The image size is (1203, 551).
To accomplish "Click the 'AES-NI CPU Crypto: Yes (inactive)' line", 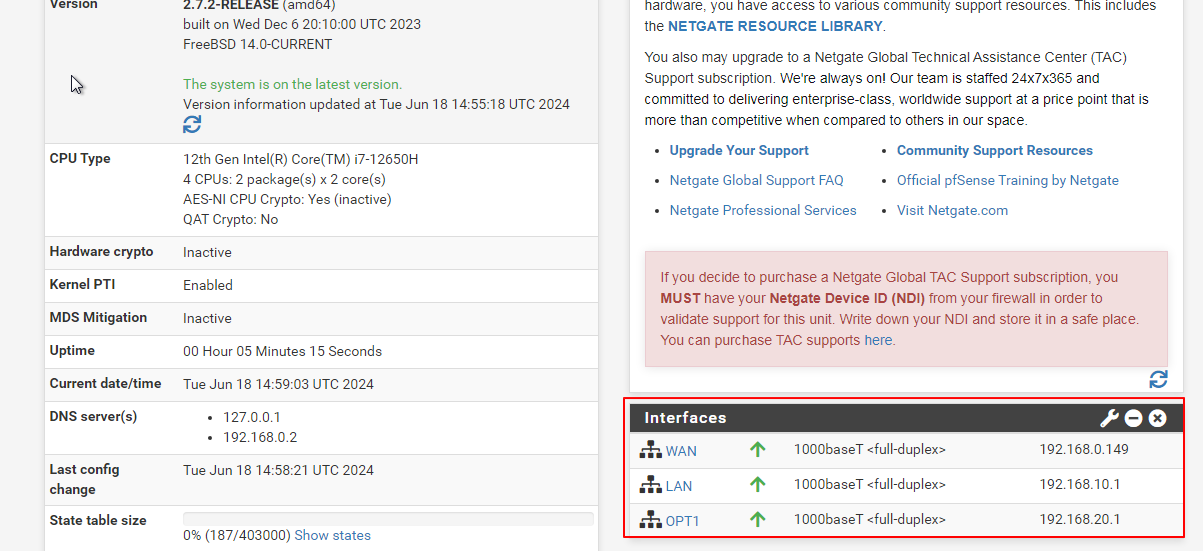I will (x=287, y=199).
